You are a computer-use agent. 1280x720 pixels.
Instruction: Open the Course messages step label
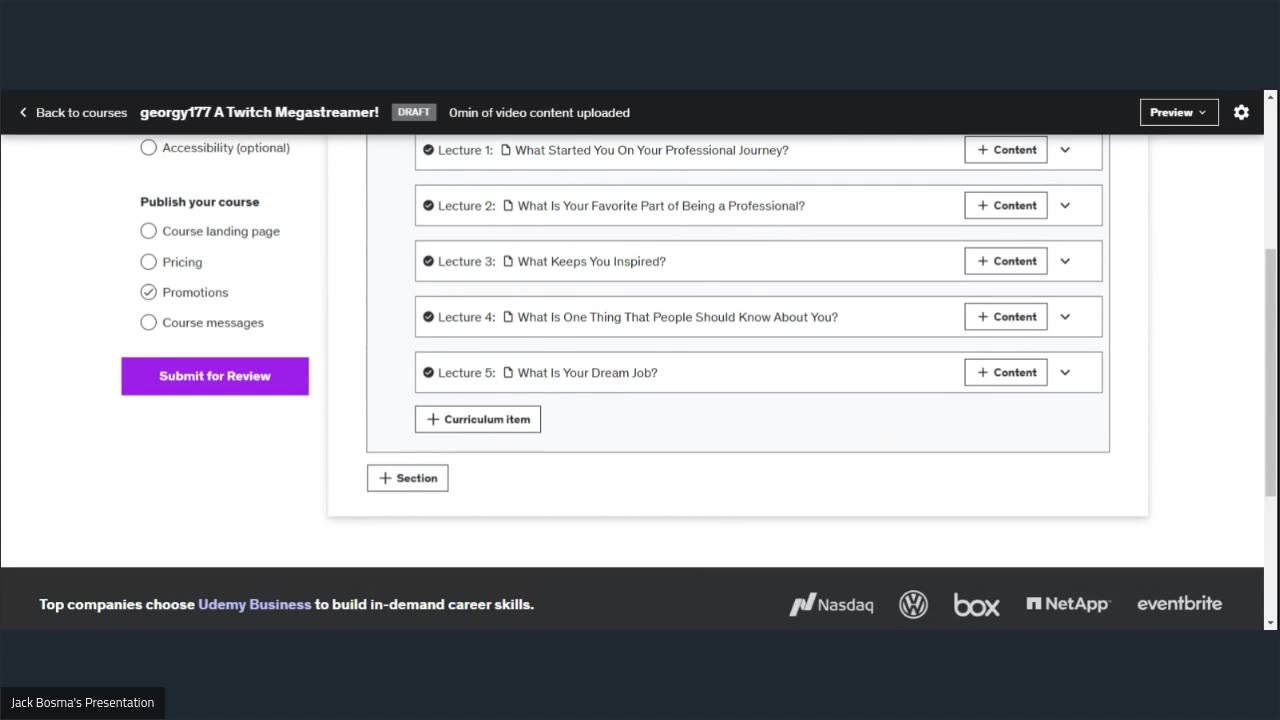pos(213,323)
